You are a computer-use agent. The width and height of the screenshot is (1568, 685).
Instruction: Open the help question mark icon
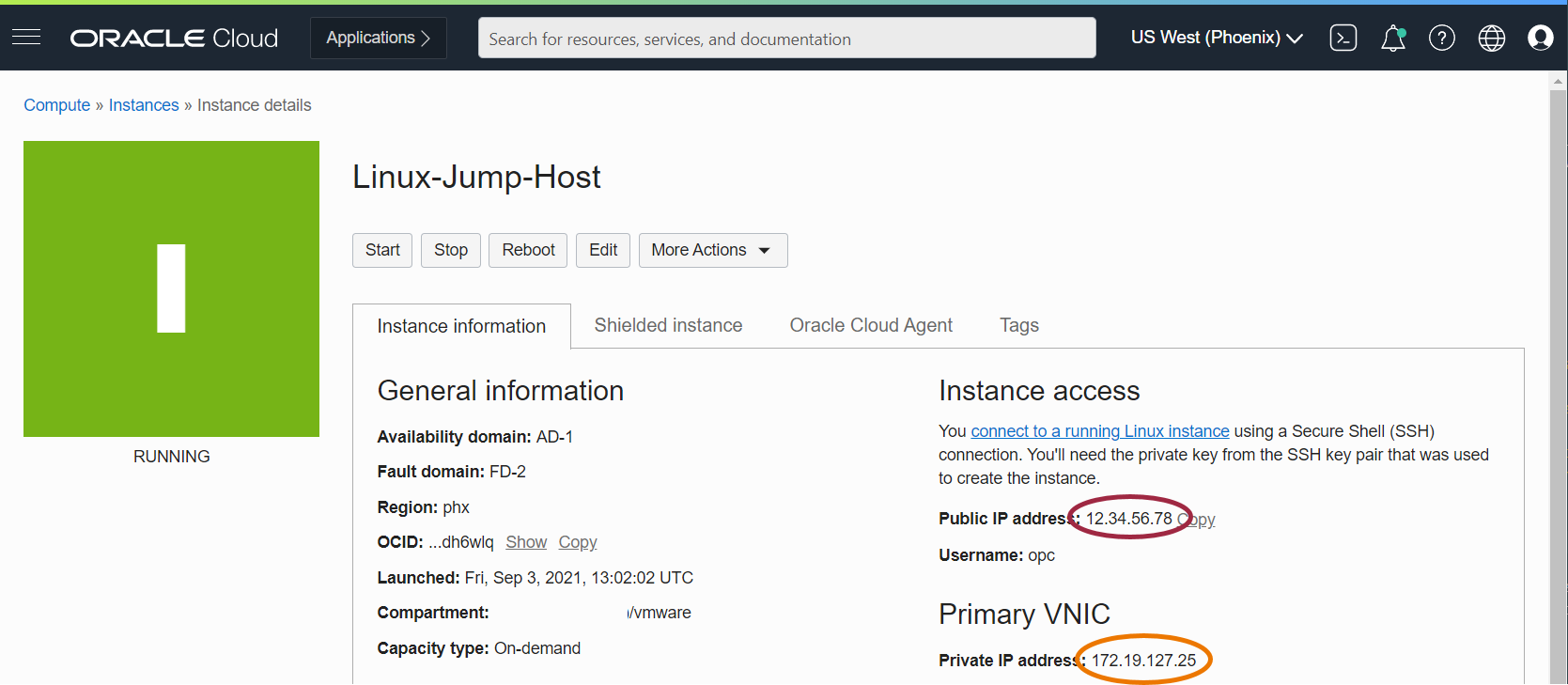(x=1441, y=38)
